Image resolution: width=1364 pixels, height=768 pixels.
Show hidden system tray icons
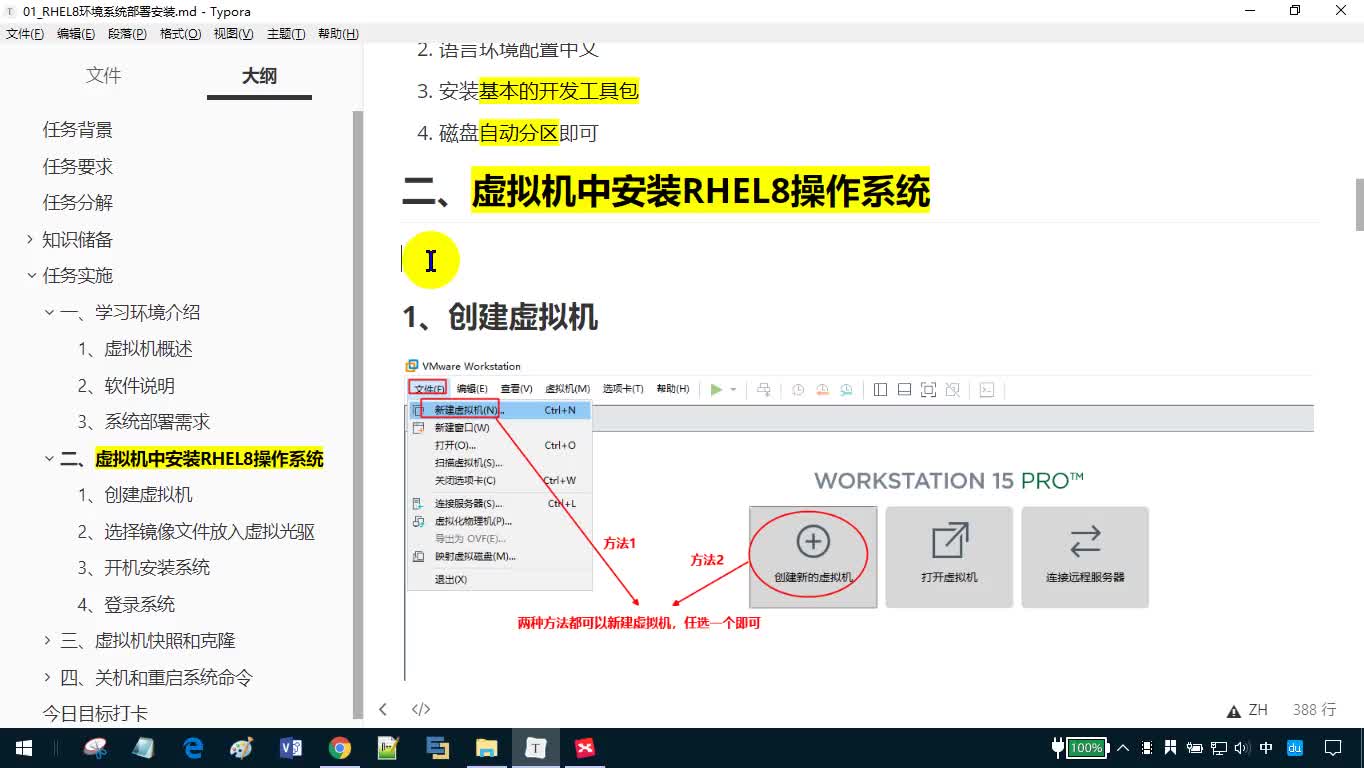1123,748
